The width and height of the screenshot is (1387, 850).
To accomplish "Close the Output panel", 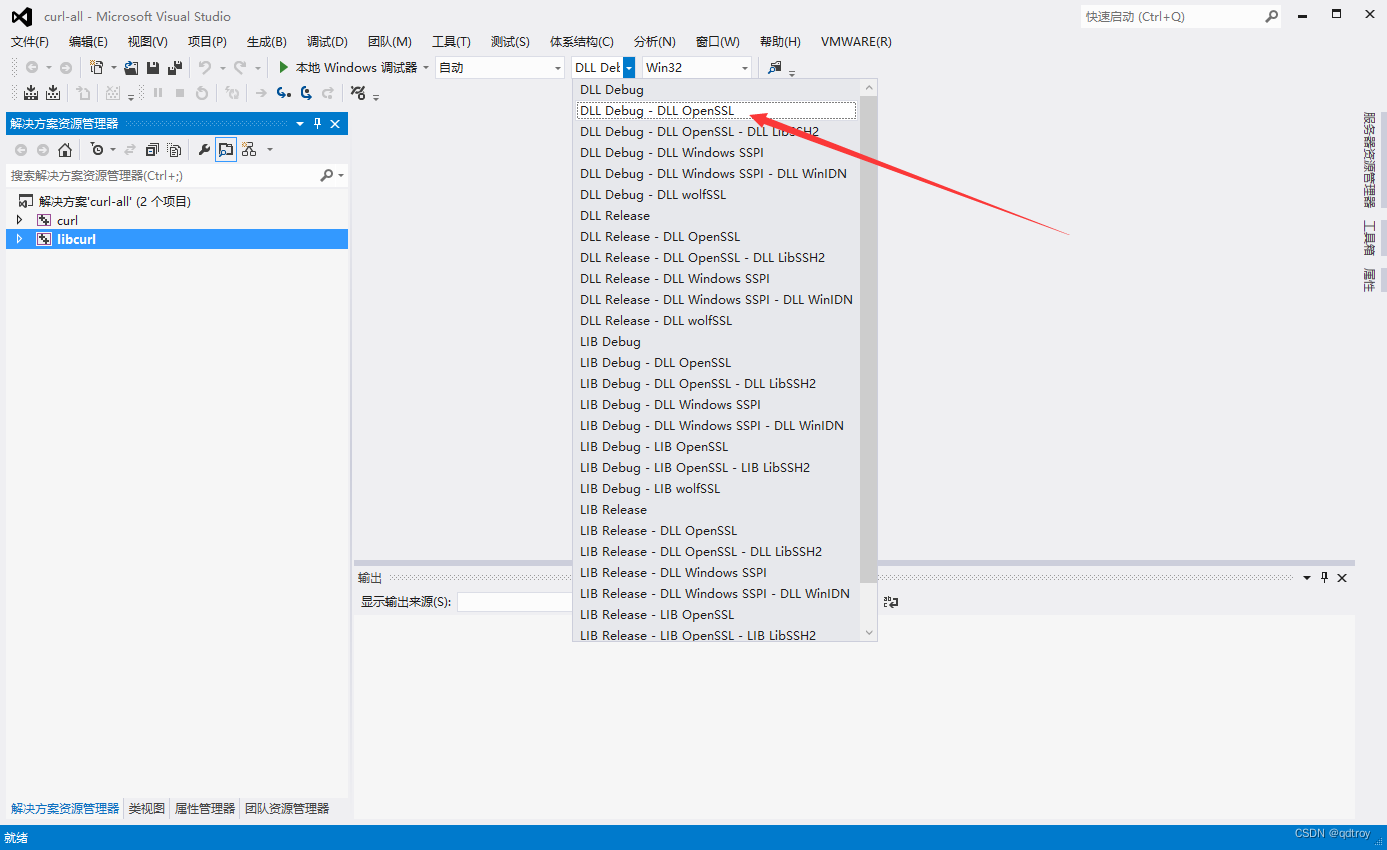I will (x=1343, y=578).
